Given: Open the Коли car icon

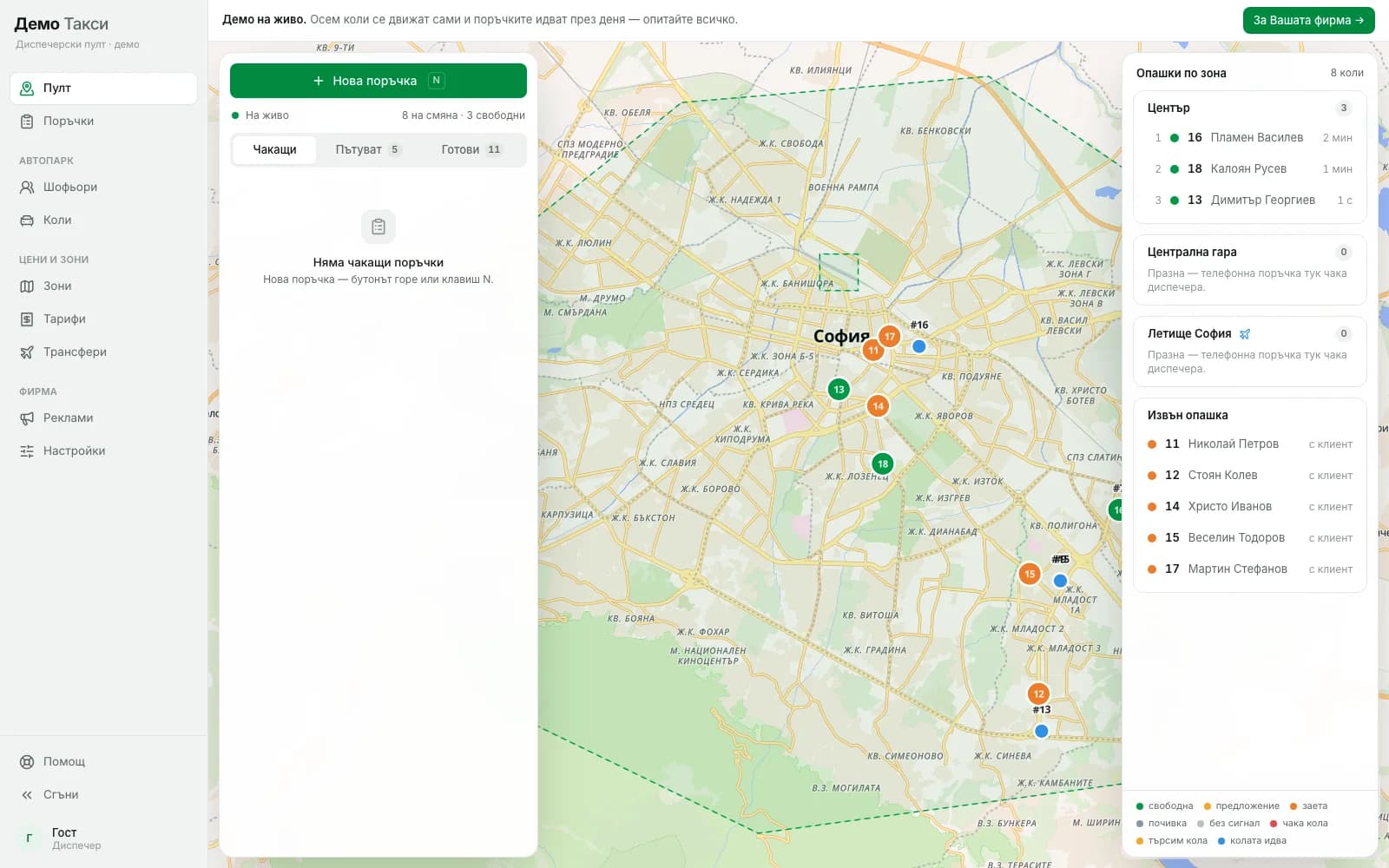Looking at the screenshot, I should (x=27, y=220).
